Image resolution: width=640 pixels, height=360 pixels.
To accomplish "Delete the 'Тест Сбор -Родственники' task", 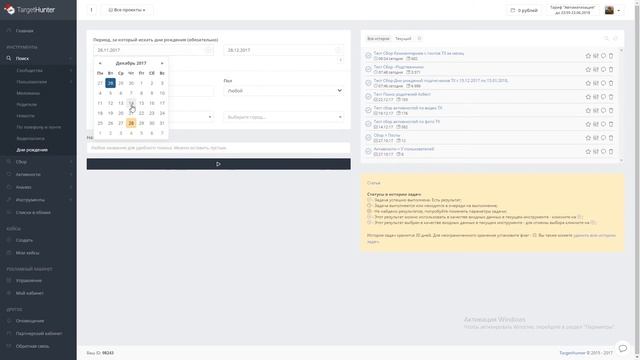I will (x=611, y=69).
